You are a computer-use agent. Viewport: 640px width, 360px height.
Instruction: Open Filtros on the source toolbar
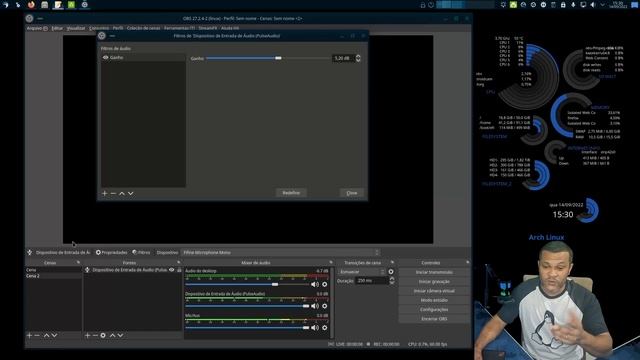pos(141,253)
